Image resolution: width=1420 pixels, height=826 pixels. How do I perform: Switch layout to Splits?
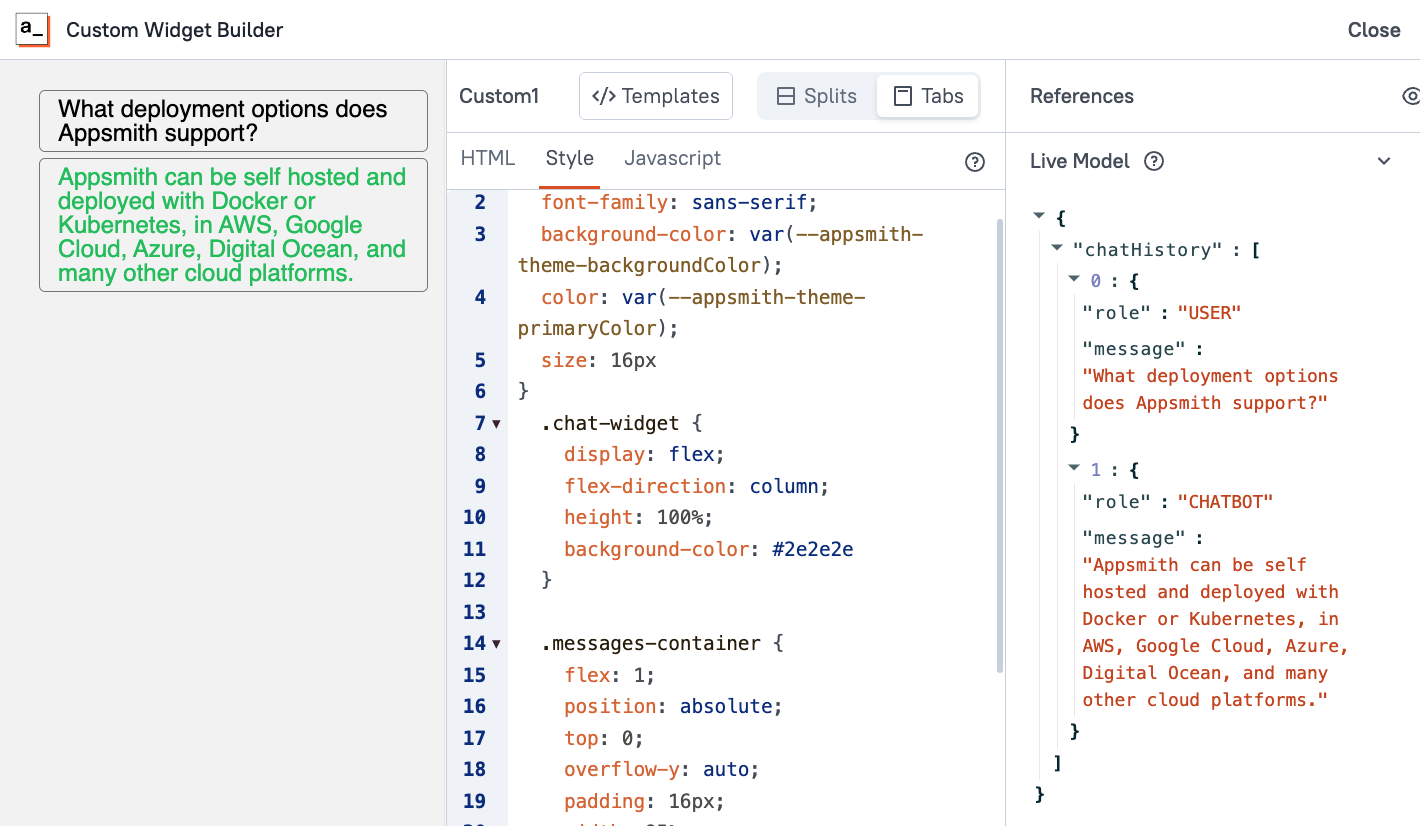[817, 96]
